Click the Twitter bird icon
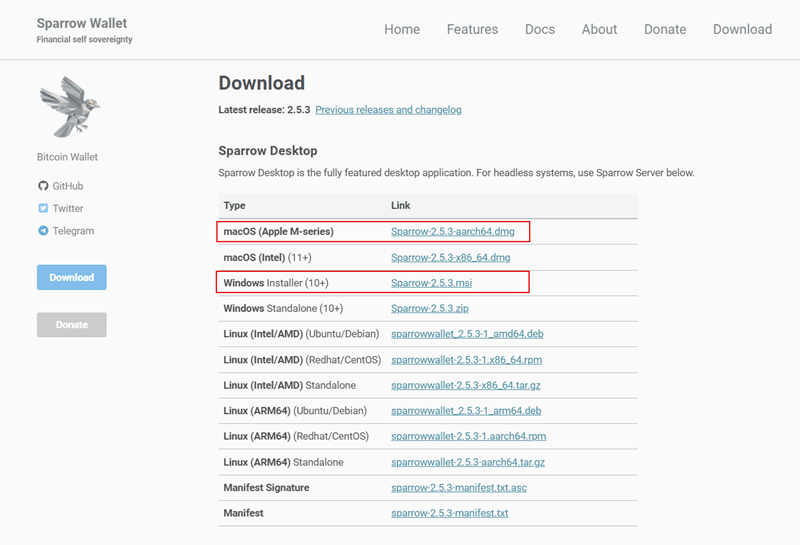 (x=43, y=208)
